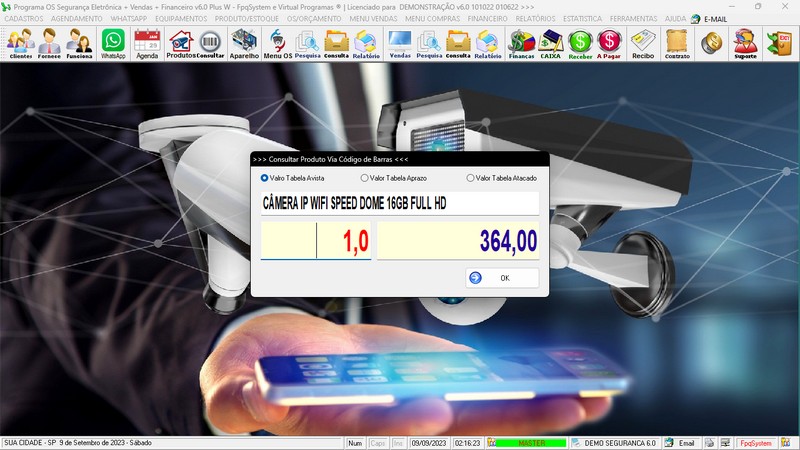The width and height of the screenshot is (800, 450).
Task: Open the OS/ORÇAMENTO menu
Action: coord(314,18)
